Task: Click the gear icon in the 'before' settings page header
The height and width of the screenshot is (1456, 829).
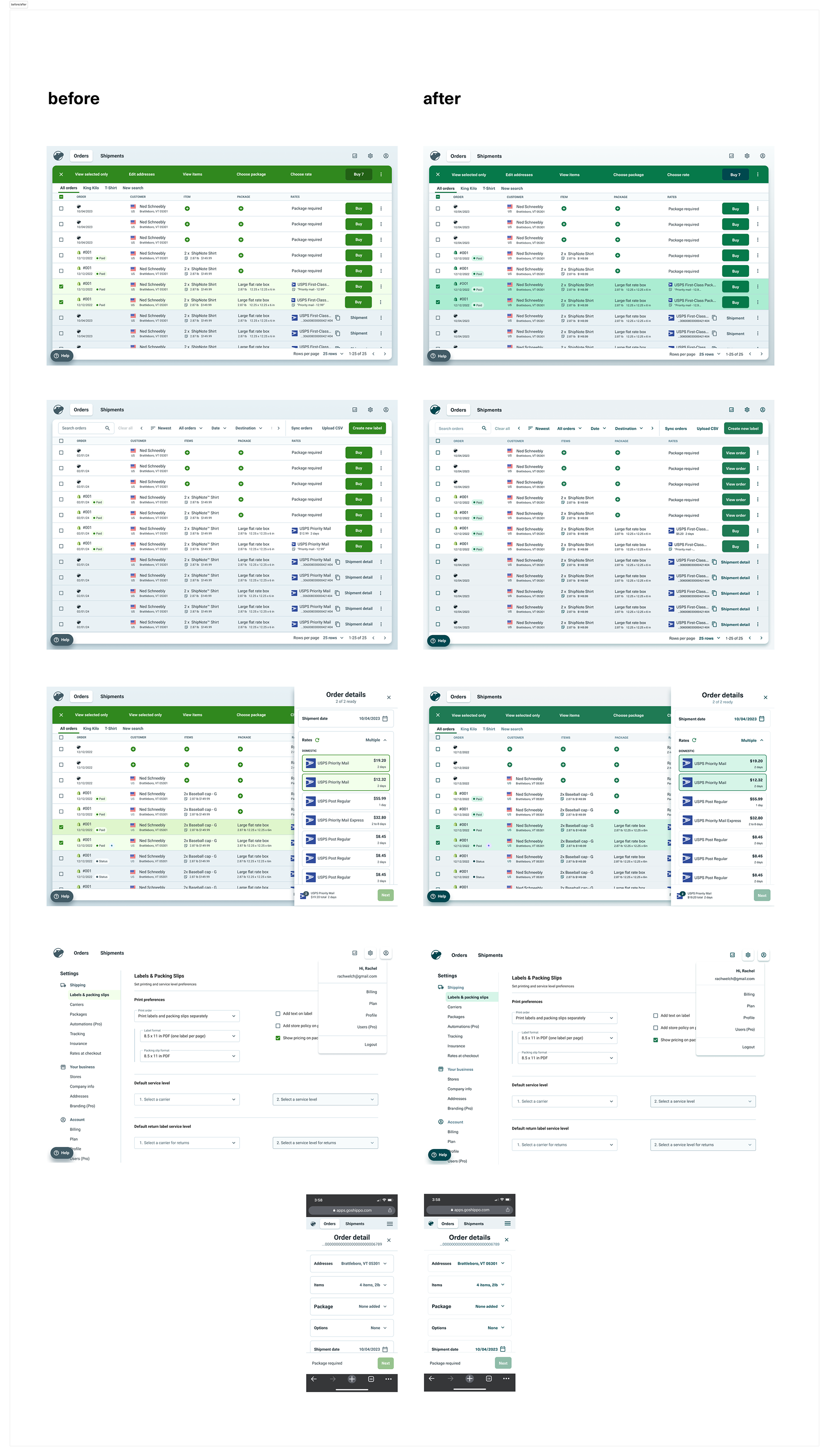Action: (370, 953)
